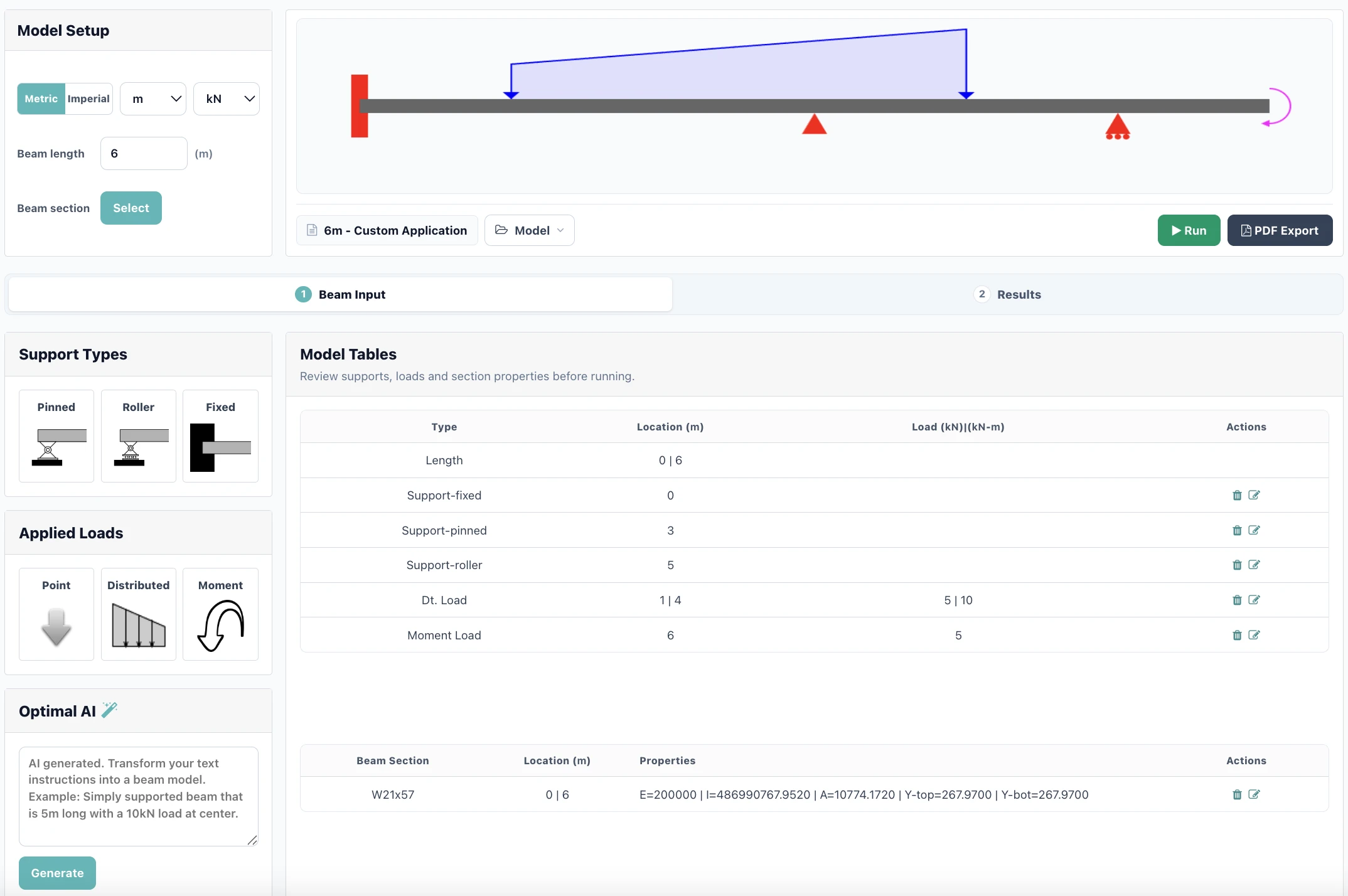Click the fixed support in beam diagram

pyautogui.click(x=360, y=106)
